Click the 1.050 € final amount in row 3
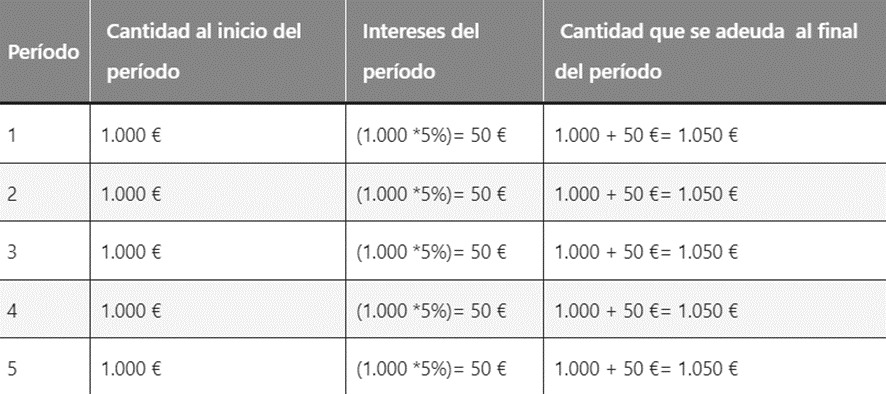Viewport: 886px width, 394px height. click(707, 252)
